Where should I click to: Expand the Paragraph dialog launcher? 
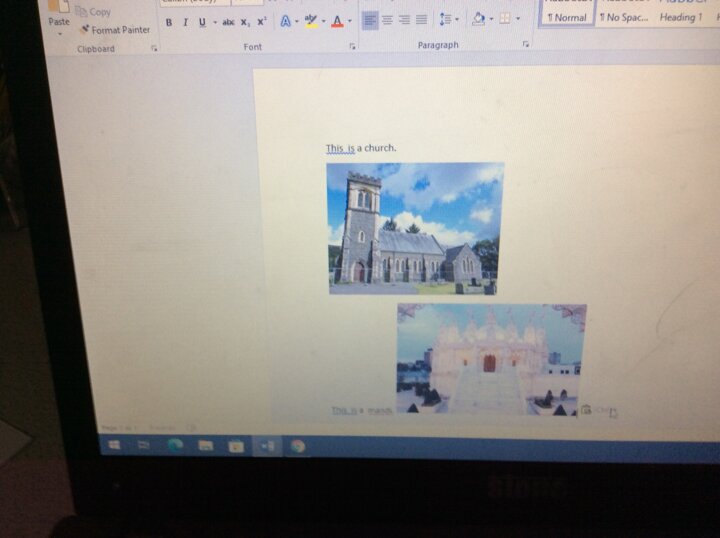click(526, 45)
